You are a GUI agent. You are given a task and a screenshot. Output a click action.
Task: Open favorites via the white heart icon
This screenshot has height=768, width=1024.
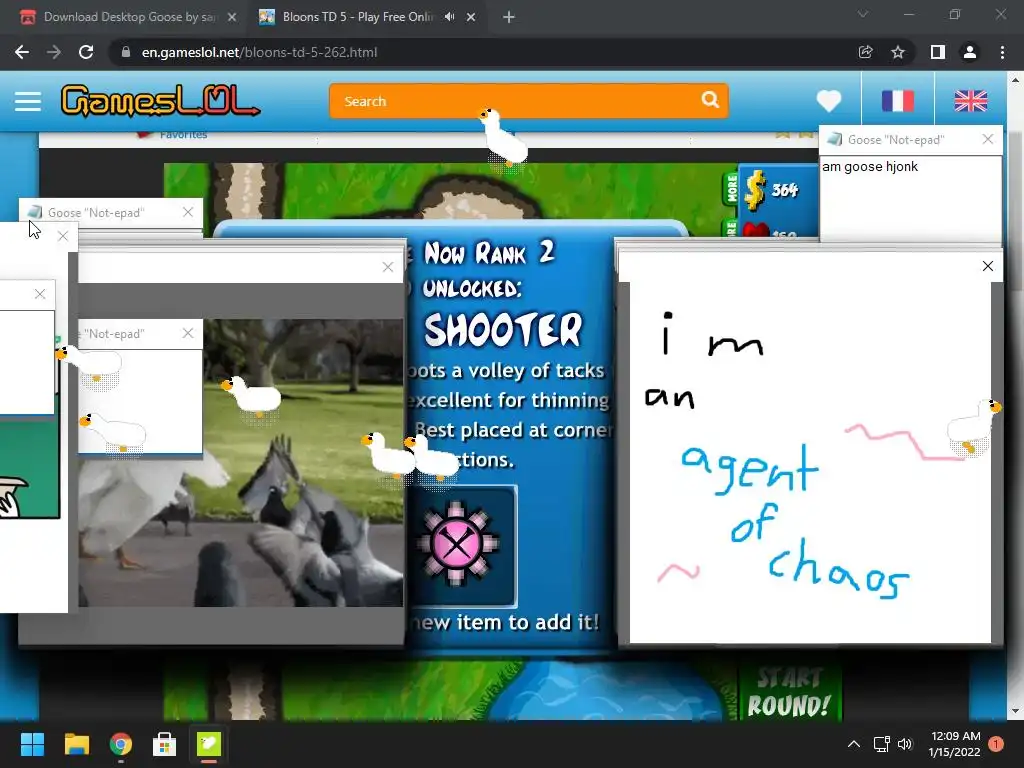pyautogui.click(x=829, y=101)
